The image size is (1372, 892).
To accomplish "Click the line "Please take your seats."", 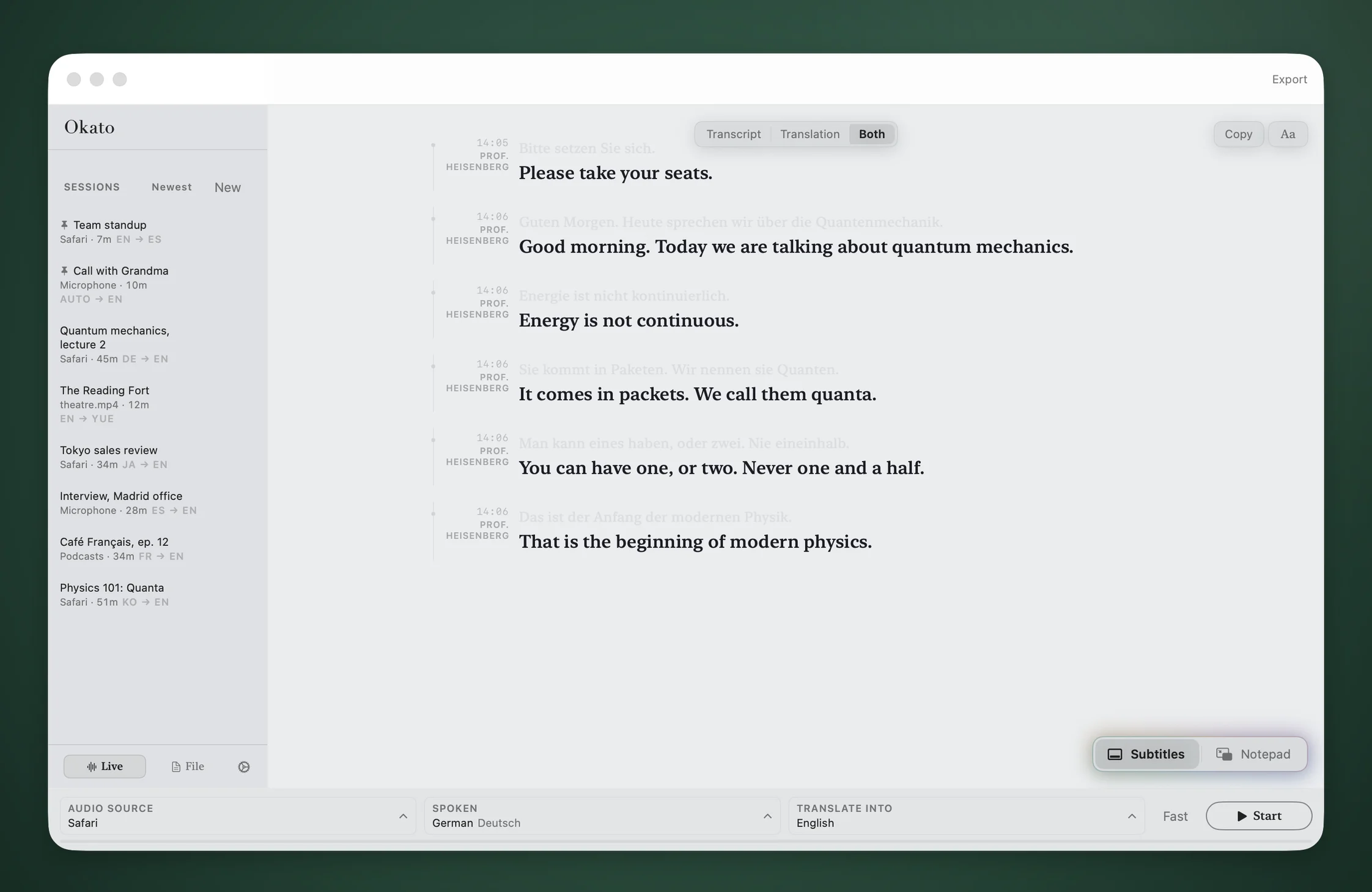I will pyautogui.click(x=615, y=173).
